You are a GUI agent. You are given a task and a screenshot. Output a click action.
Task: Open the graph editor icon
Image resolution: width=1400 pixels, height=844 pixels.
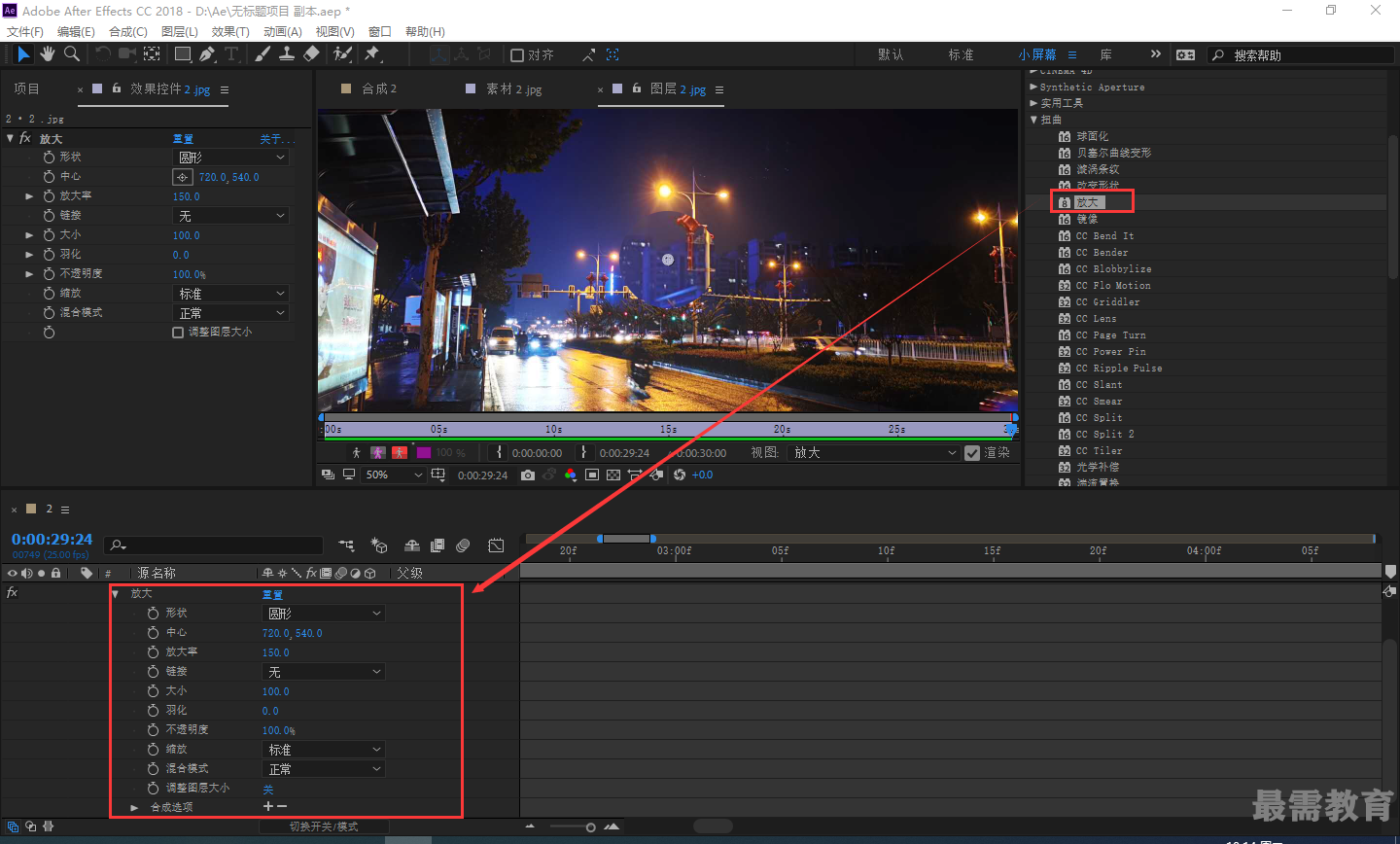coord(496,545)
